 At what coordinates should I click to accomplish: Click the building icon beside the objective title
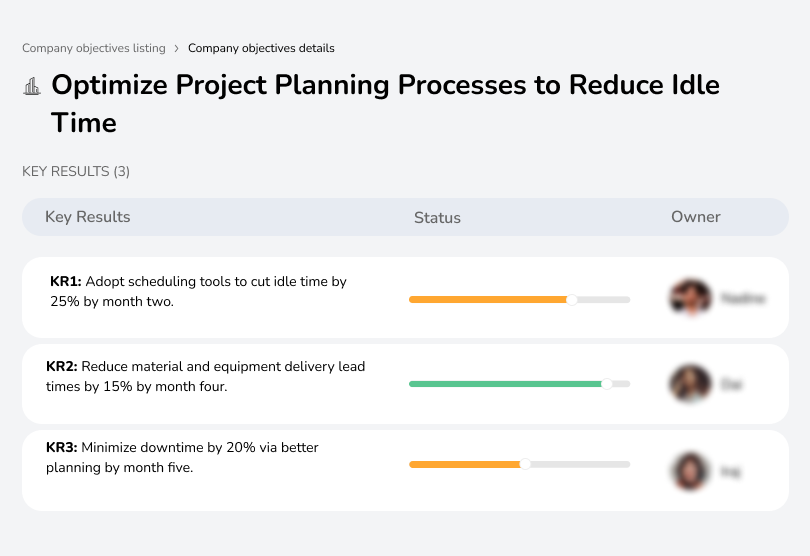tap(32, 86)
